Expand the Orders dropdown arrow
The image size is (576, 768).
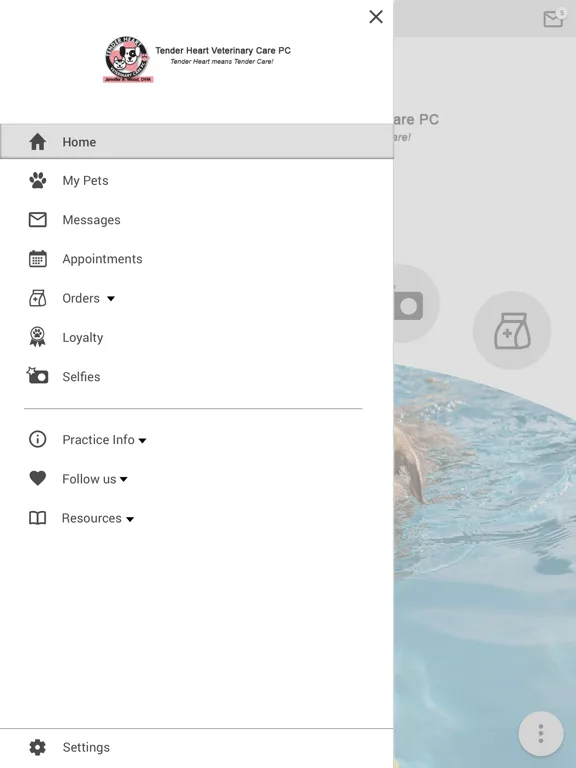[x=111, y=298]
